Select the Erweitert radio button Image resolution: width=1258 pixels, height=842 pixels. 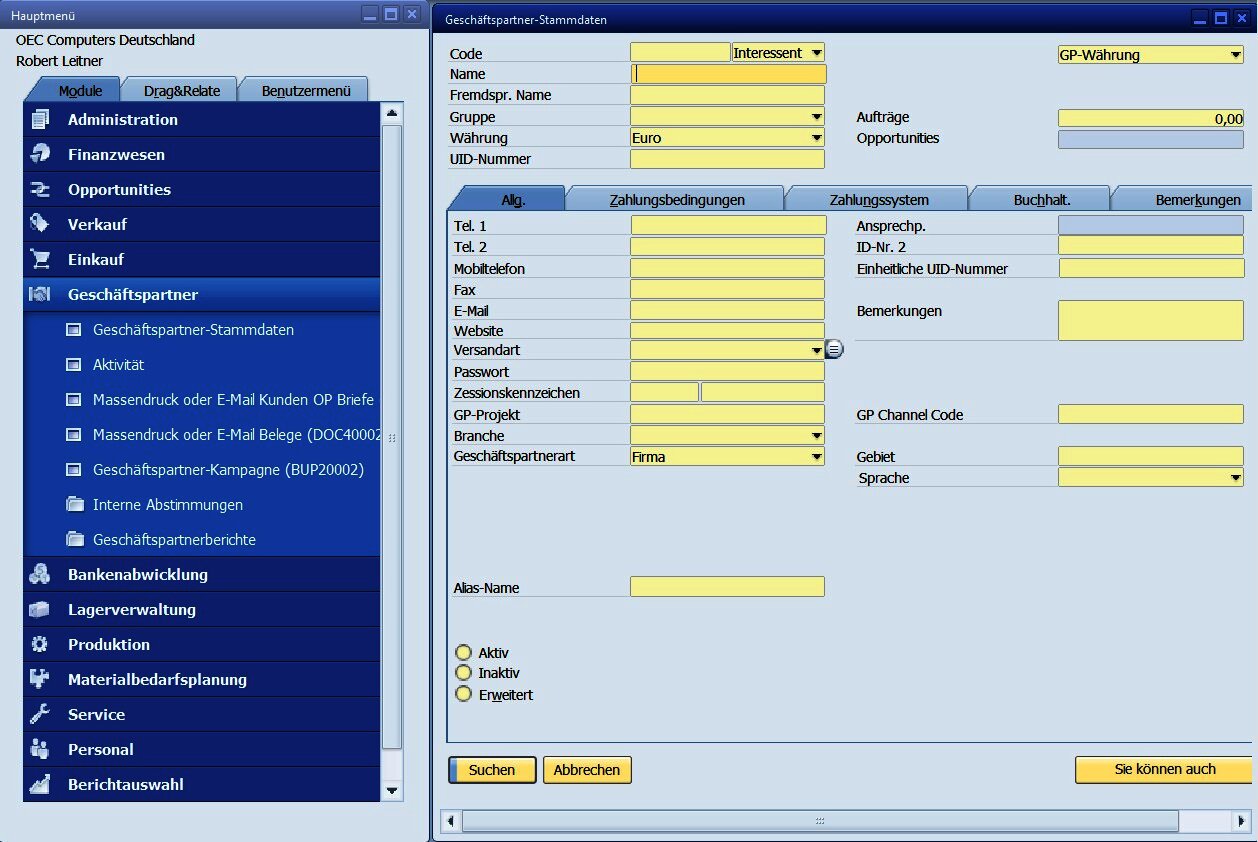[x=463, y=694]
